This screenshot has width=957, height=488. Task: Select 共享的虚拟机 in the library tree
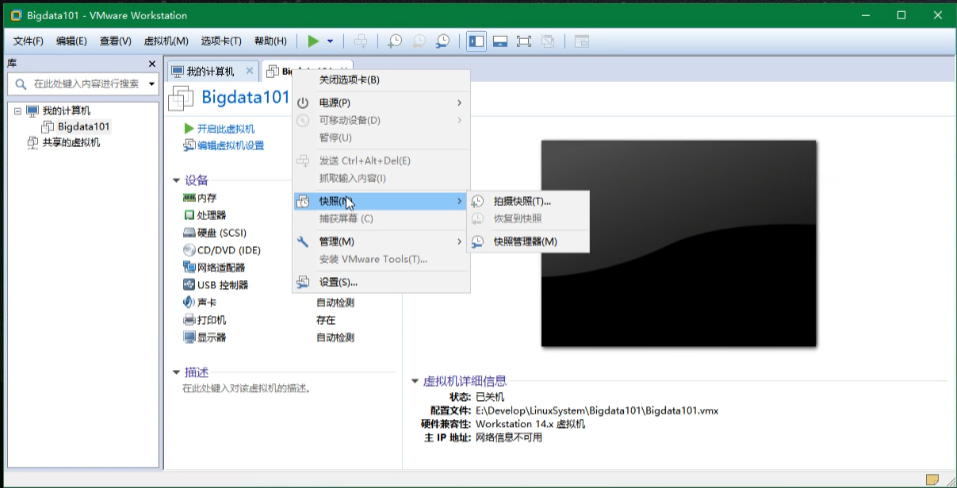click(x=71, y=143)
